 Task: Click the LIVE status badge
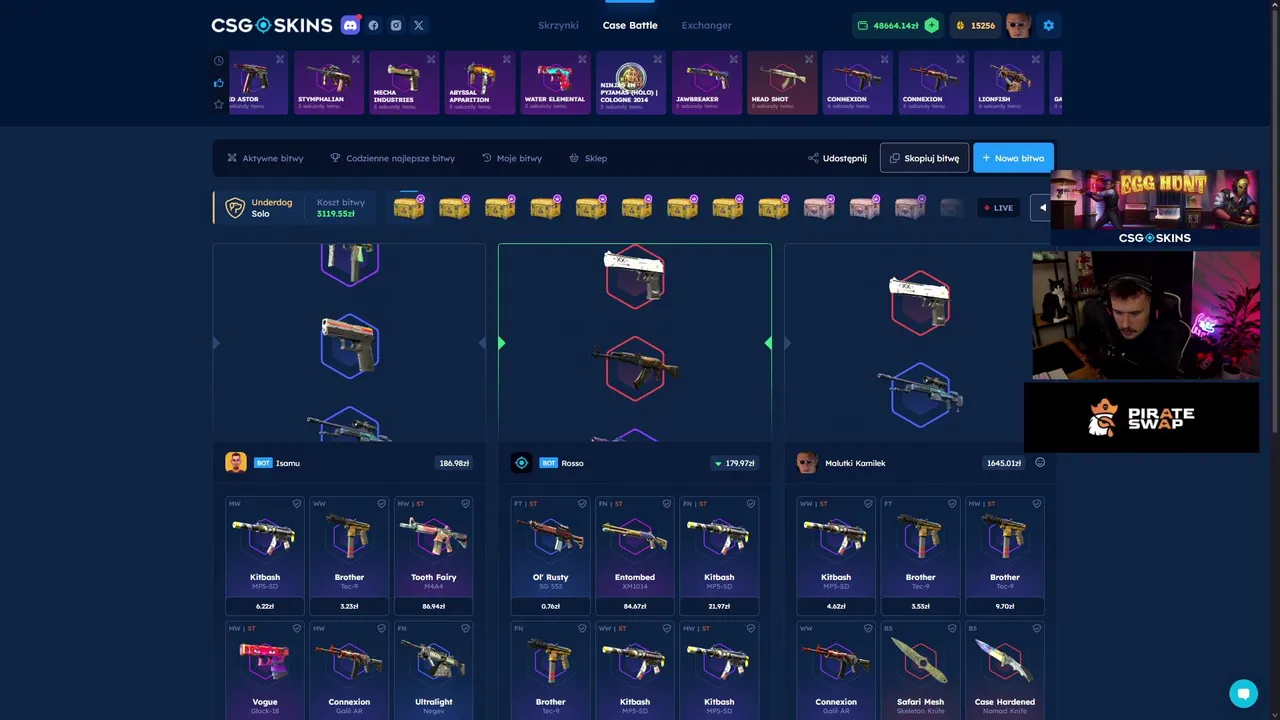click(999, 208)
